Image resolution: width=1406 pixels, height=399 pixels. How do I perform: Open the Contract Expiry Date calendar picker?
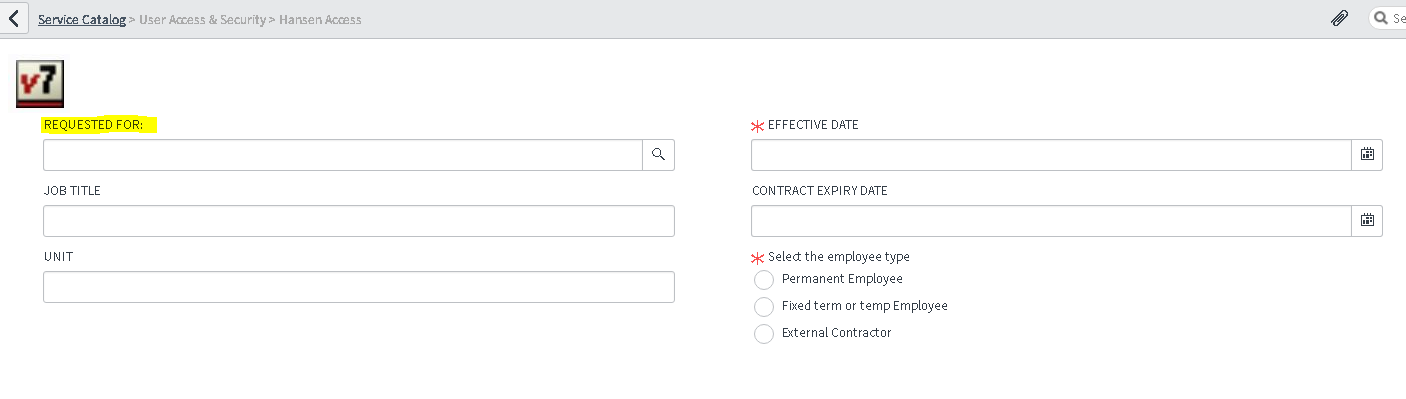click(1367, 221)
